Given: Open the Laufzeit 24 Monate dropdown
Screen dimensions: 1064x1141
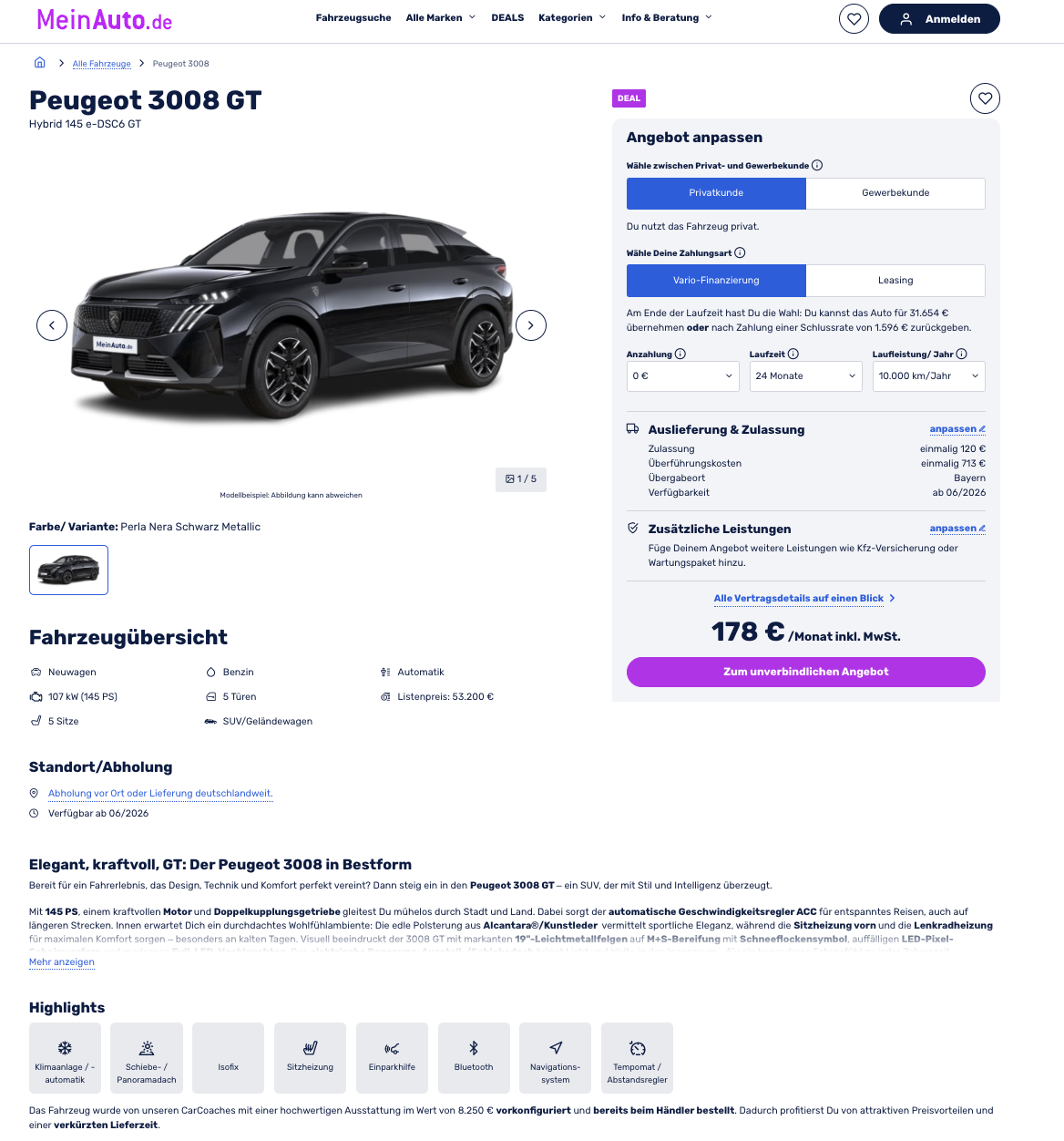Looking at the screenshot, I should click(x=806, y=376).
